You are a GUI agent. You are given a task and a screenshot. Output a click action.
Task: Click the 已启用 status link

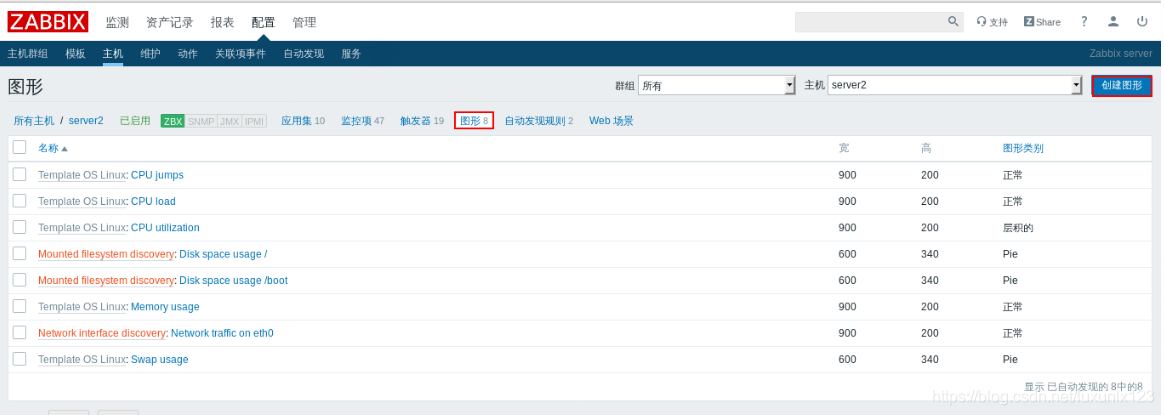pyautogui.click(x=135, y=120)
